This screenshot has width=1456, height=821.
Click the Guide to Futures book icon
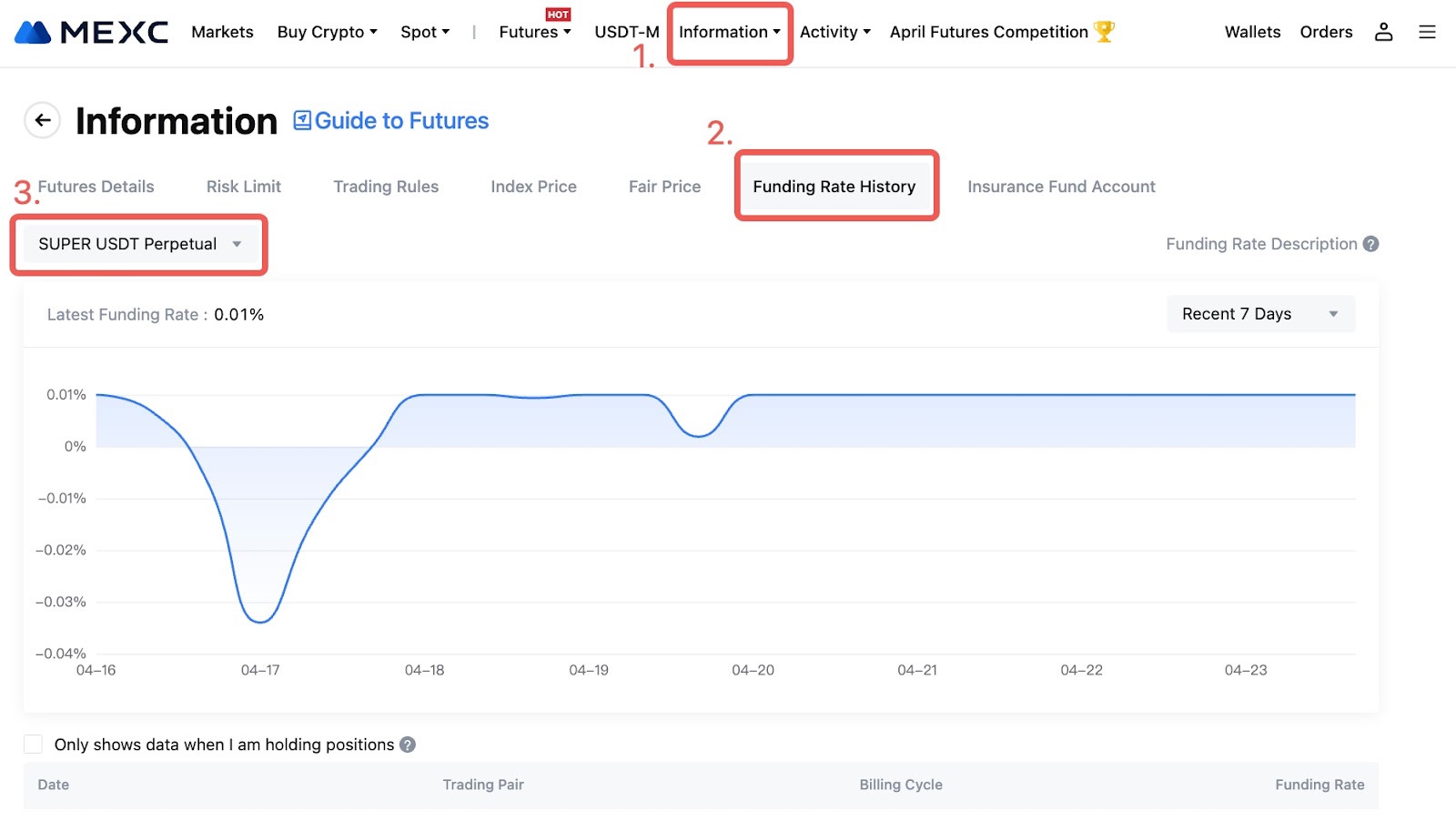(302, 121)
